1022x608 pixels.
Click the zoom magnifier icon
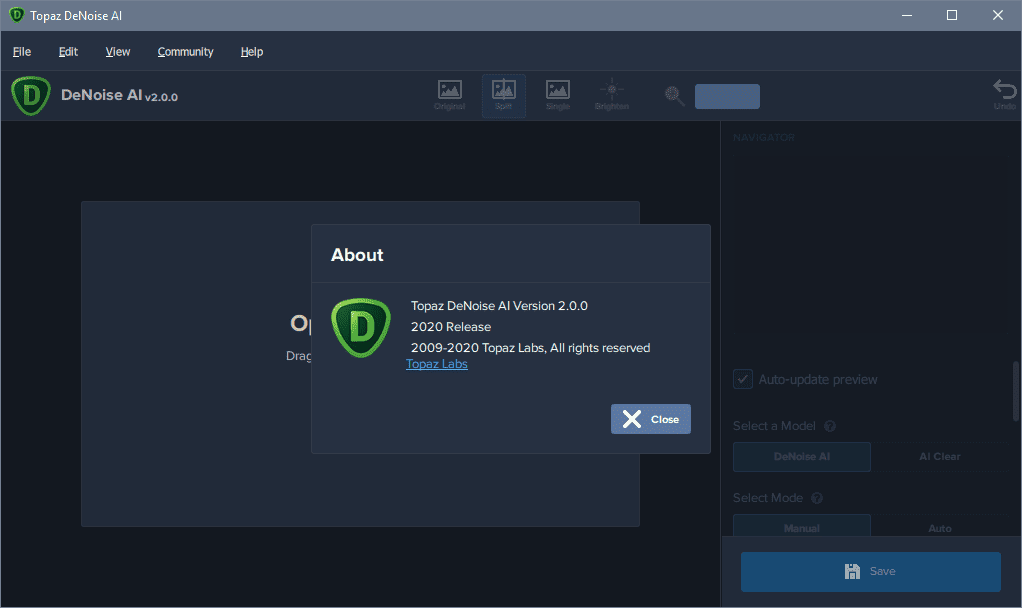point(675,96)
